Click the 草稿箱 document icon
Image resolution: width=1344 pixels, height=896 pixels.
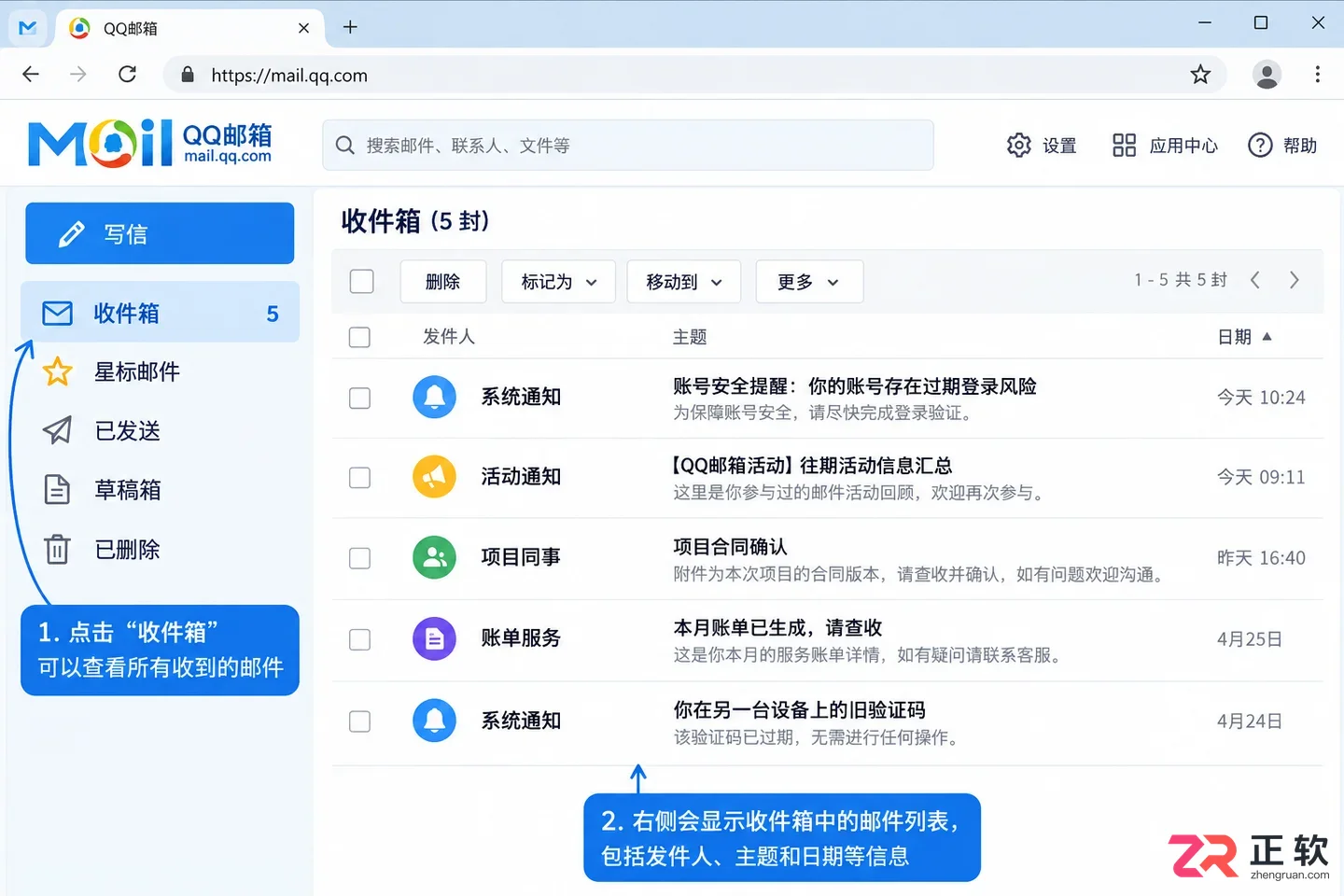point(58,489)
